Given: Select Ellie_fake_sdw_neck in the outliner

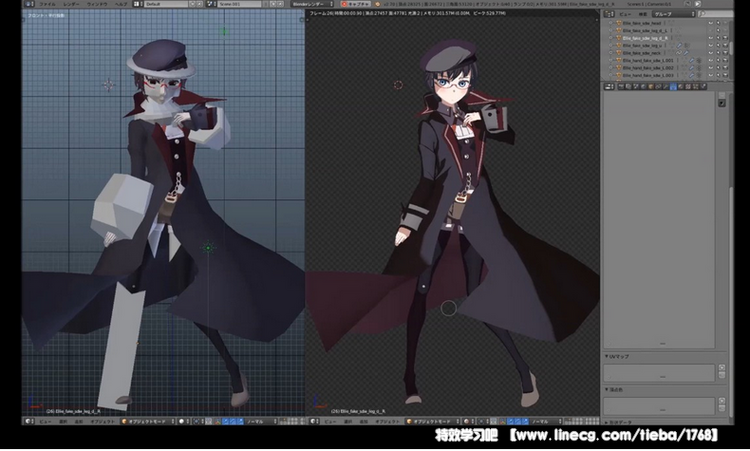Looking at the screenshot, I should click(642, 53).
